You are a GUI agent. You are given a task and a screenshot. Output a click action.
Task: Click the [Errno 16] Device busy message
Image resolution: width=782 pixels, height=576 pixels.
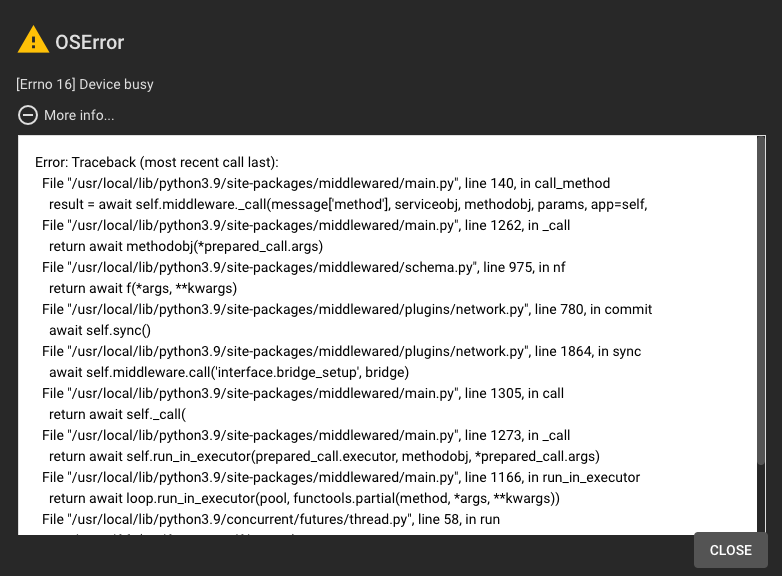click(x=85, y=84)
